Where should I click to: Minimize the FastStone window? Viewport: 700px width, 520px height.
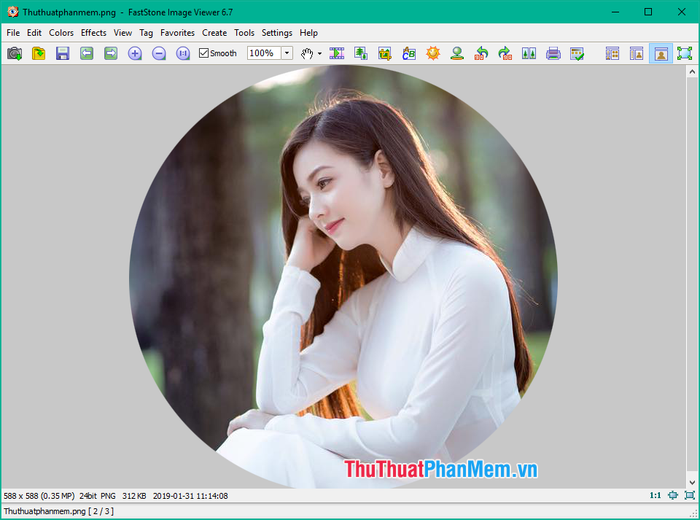[615, 12]
